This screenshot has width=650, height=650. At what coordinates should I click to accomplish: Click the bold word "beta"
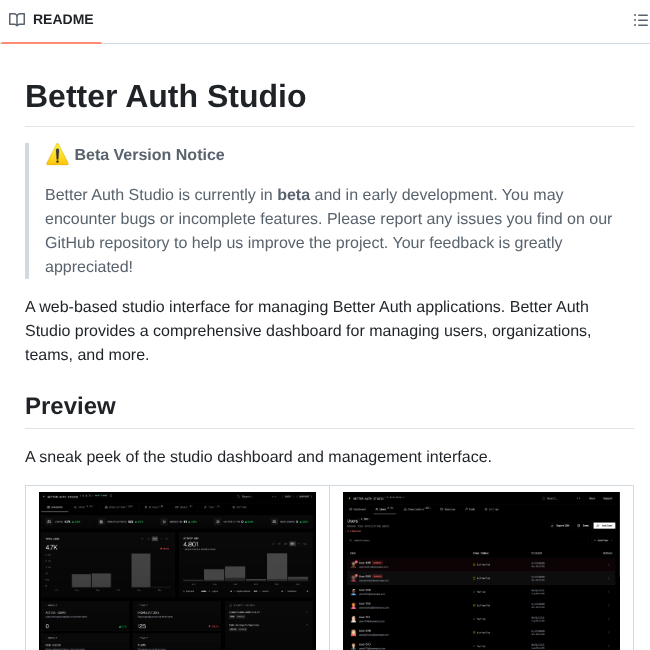[x=293, y=195]
